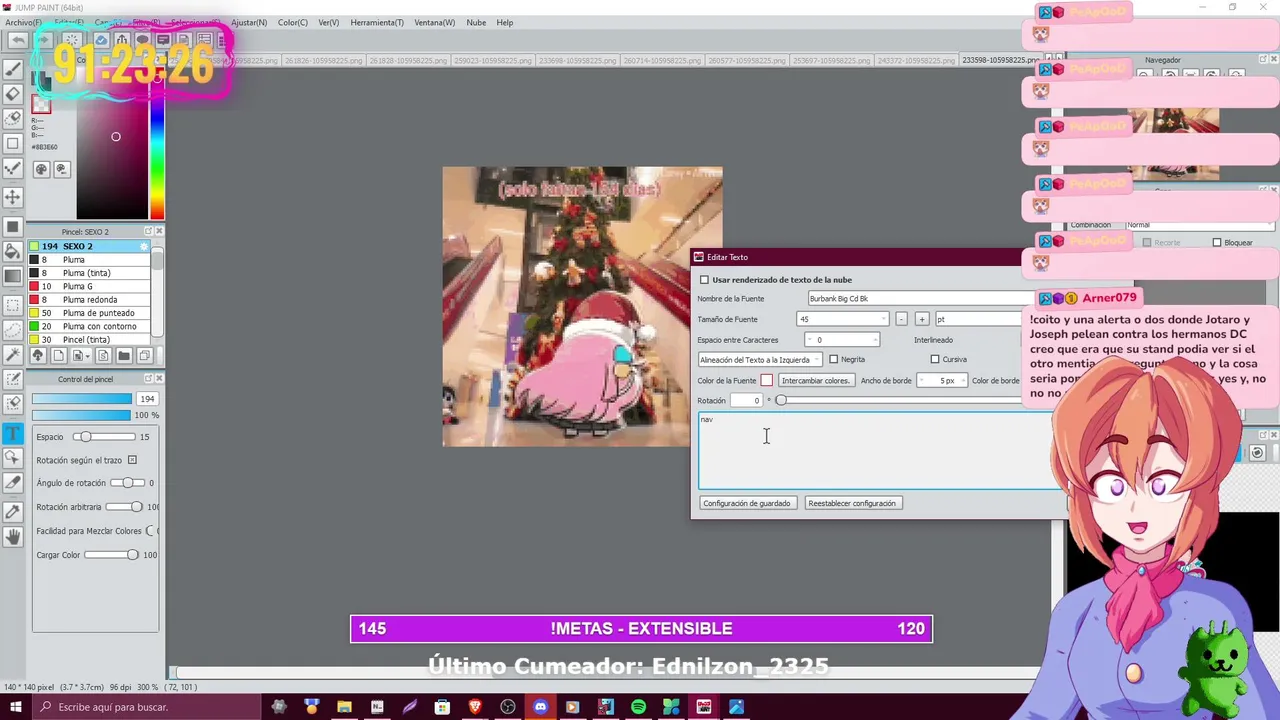Pick the Lasso selection tool
The image size is (1280, 720).
point(13,330)
